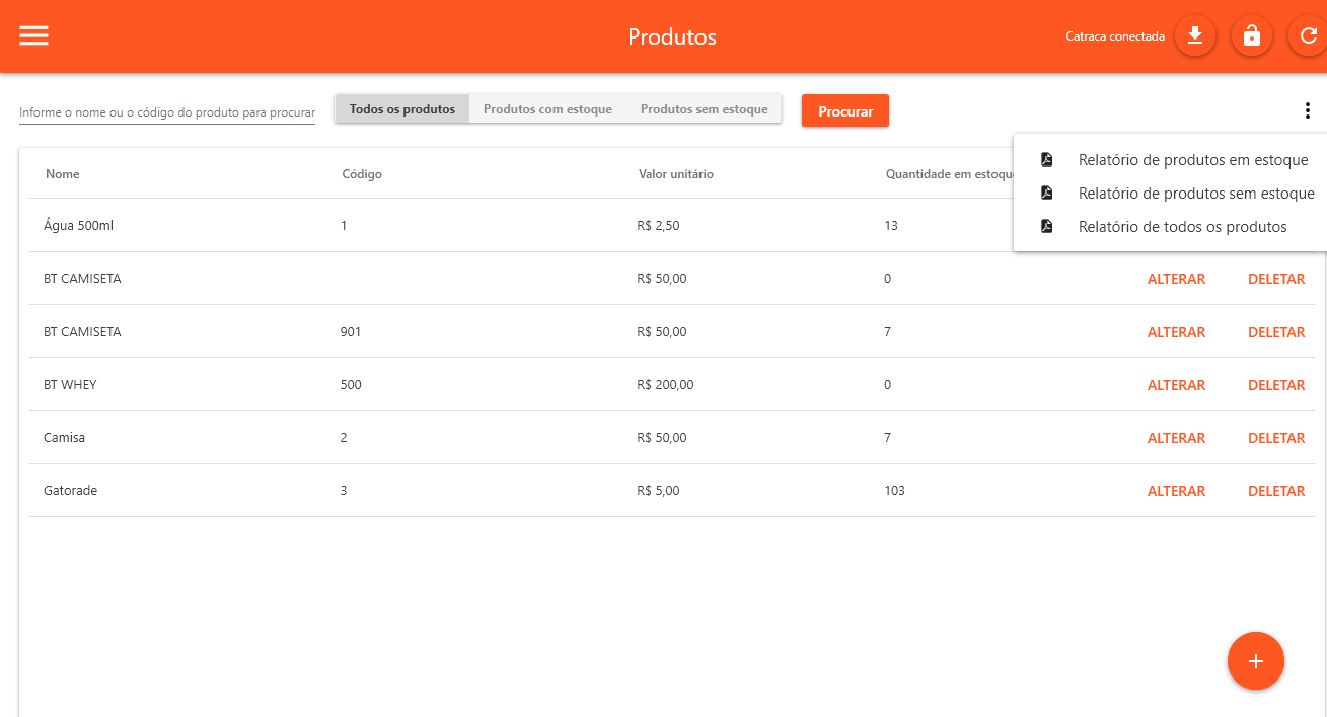The image size is (1327, 717).
Task: Click the download icon in header
Action: coord(1194,37)
